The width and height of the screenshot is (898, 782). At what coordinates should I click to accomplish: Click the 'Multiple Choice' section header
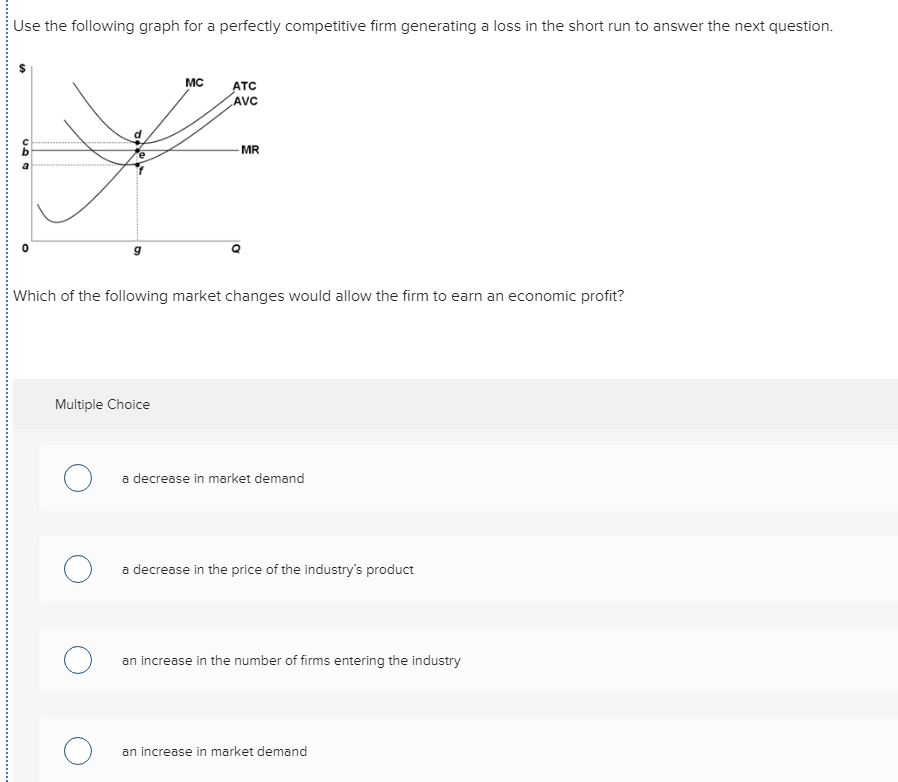[x=103, y=404]
